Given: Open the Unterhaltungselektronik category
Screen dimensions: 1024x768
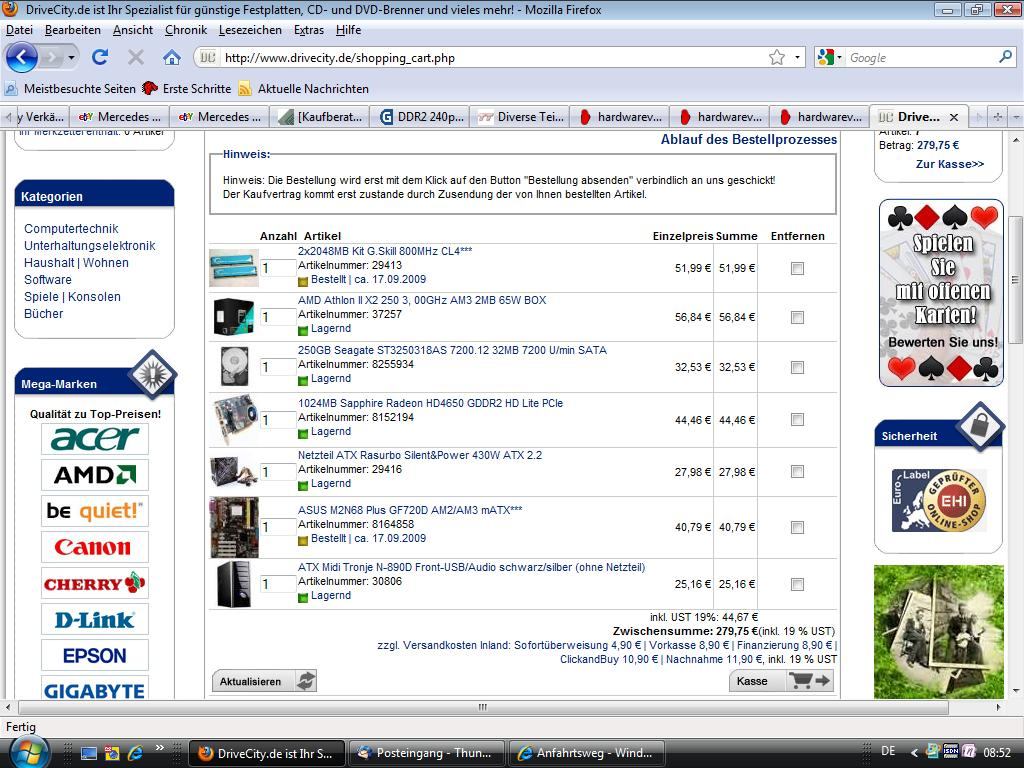Looking at the screenshot, I should [89, 246].
